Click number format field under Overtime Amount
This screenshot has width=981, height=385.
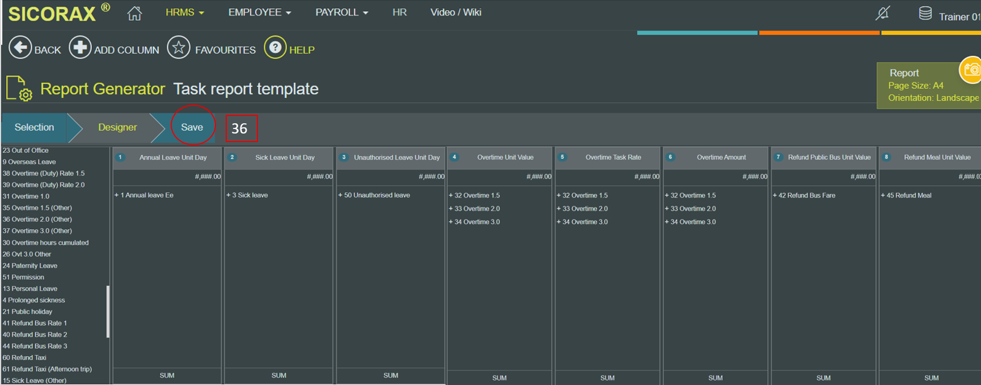pyautogui.click(x=715, y=177)
